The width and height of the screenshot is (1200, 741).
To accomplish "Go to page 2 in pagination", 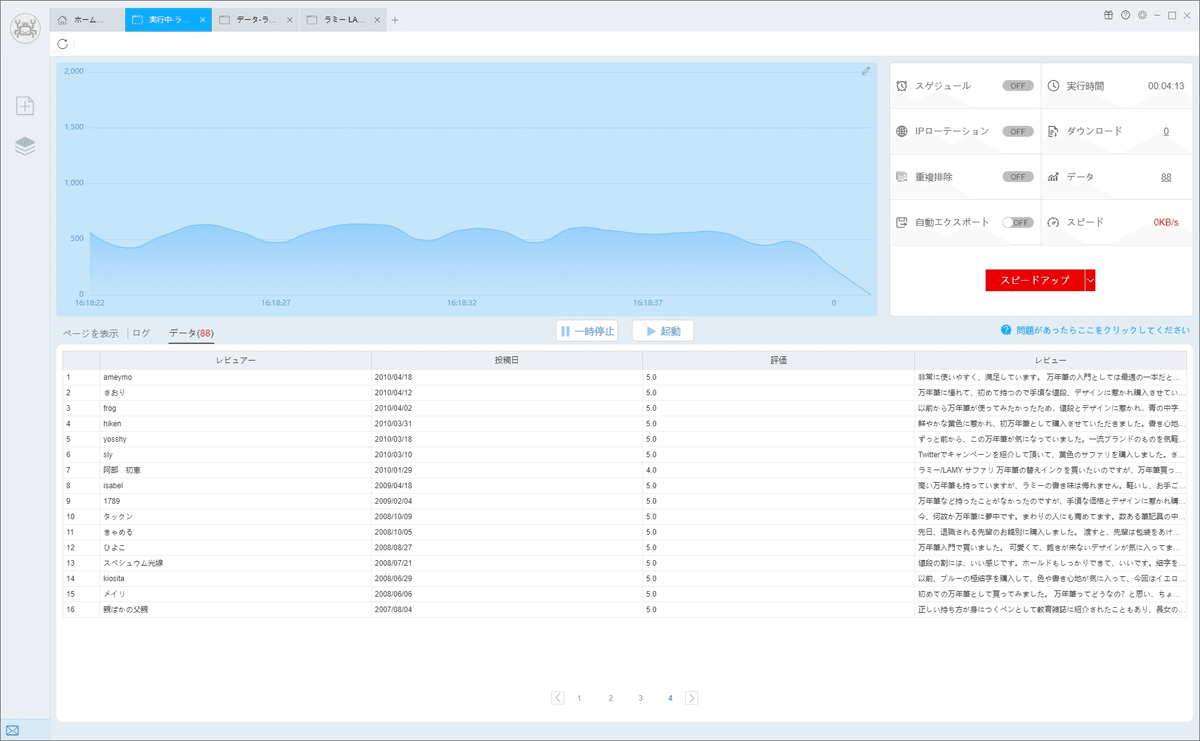I will 610,698.
